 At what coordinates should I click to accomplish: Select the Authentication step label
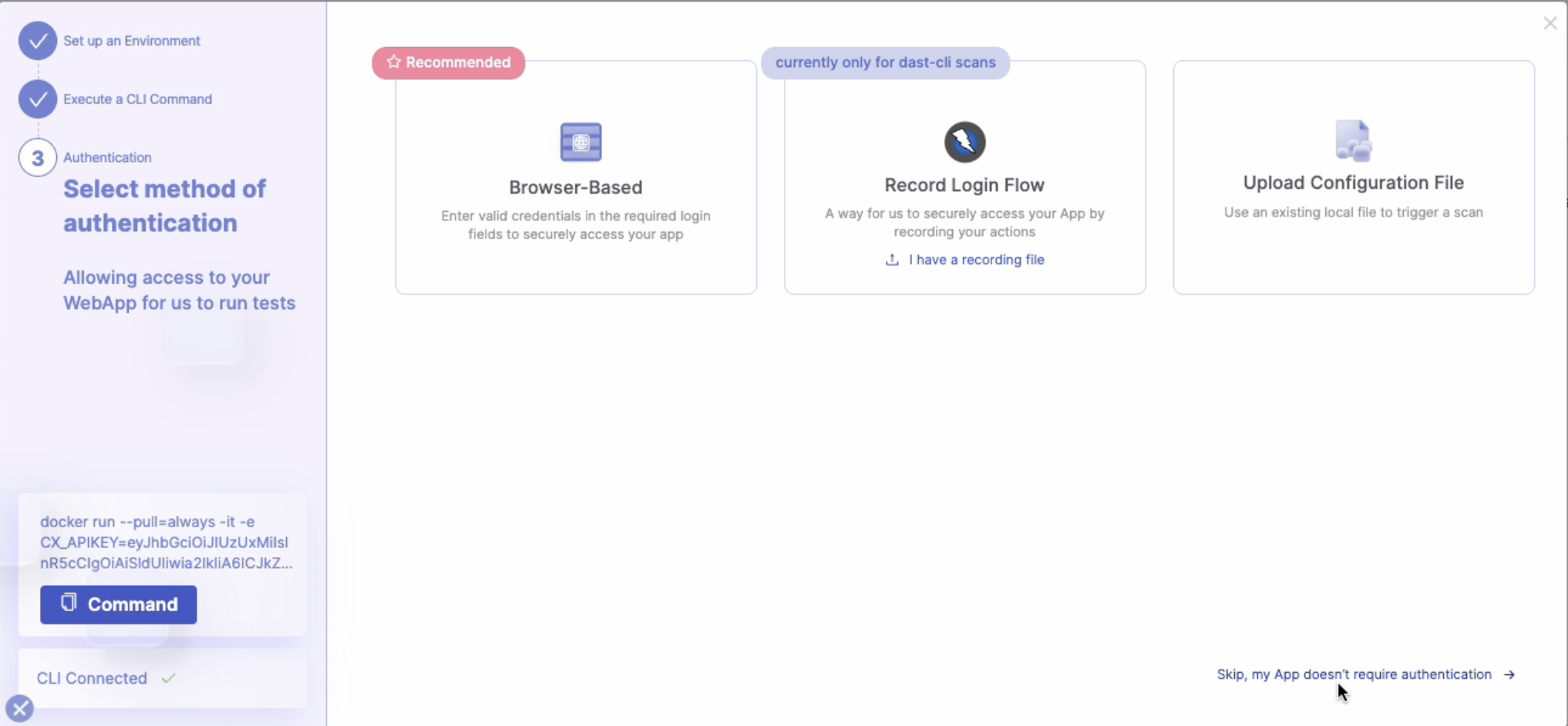pos(107,157)
